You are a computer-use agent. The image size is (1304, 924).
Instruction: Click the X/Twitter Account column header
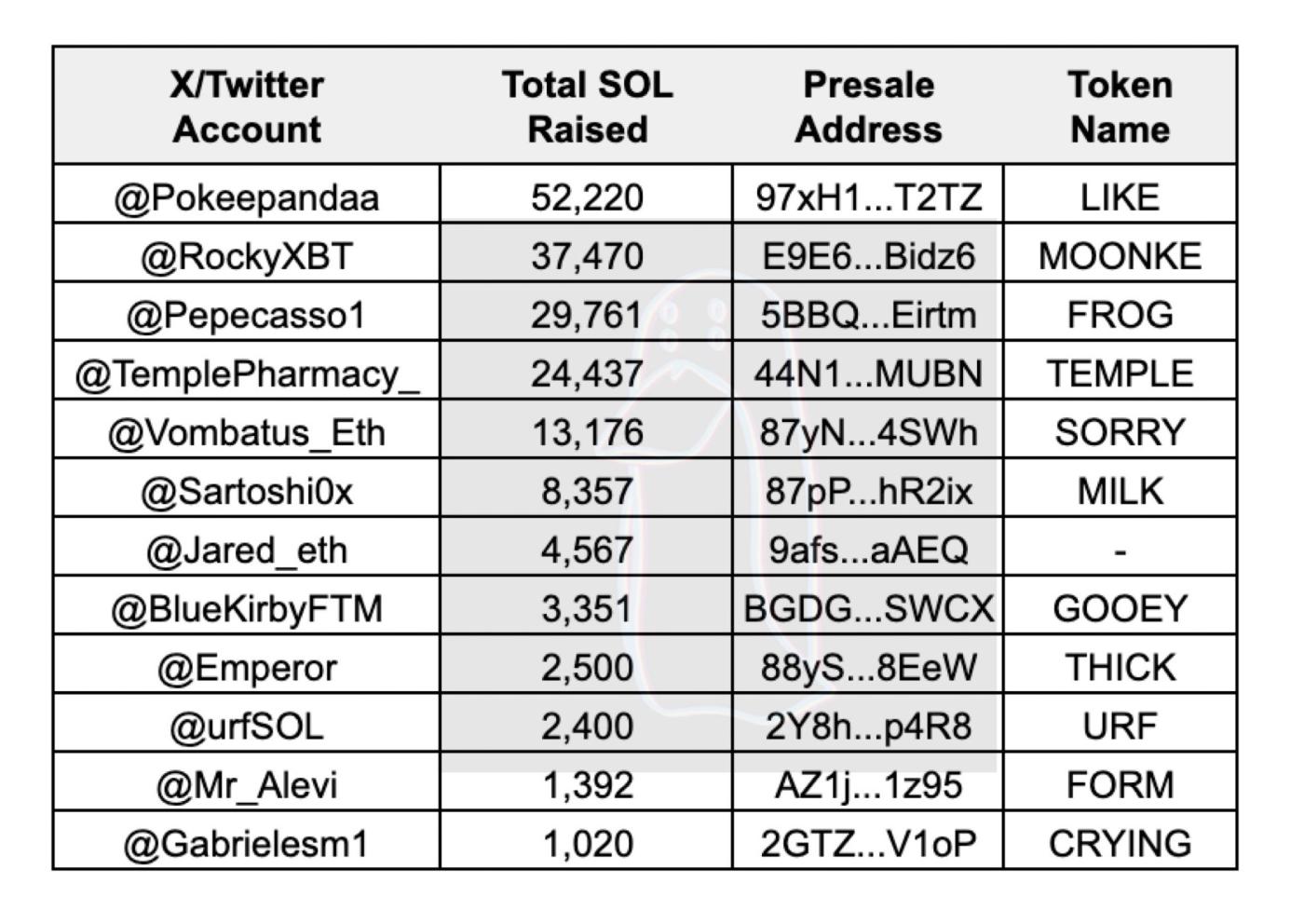[247, 106]
